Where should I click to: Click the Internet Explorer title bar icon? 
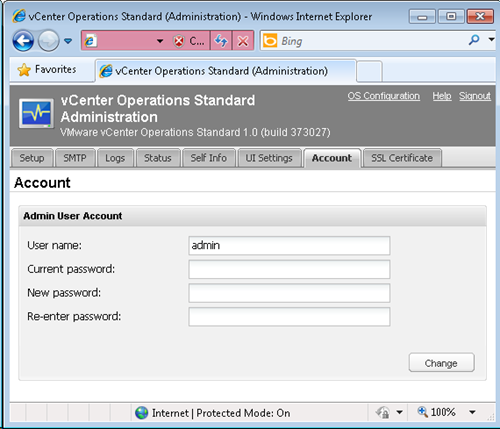coord(19,16)
